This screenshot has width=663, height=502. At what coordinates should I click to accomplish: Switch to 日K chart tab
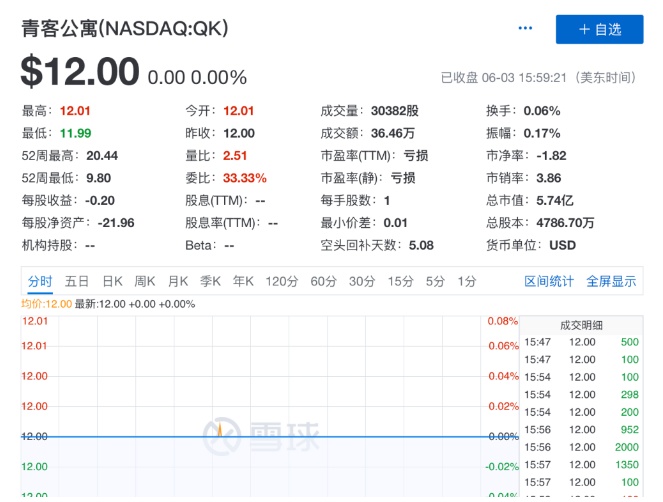pos(112,281)
